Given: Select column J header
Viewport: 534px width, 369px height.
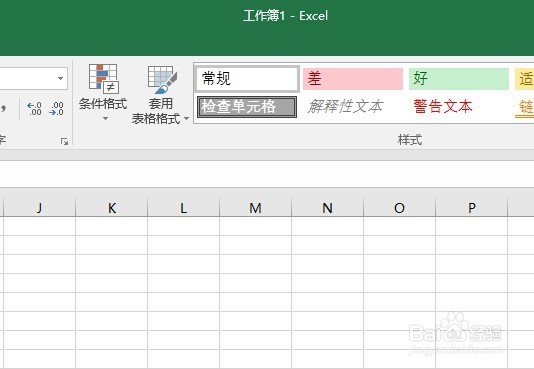Looking at the screenshot, I should point(40,207).
